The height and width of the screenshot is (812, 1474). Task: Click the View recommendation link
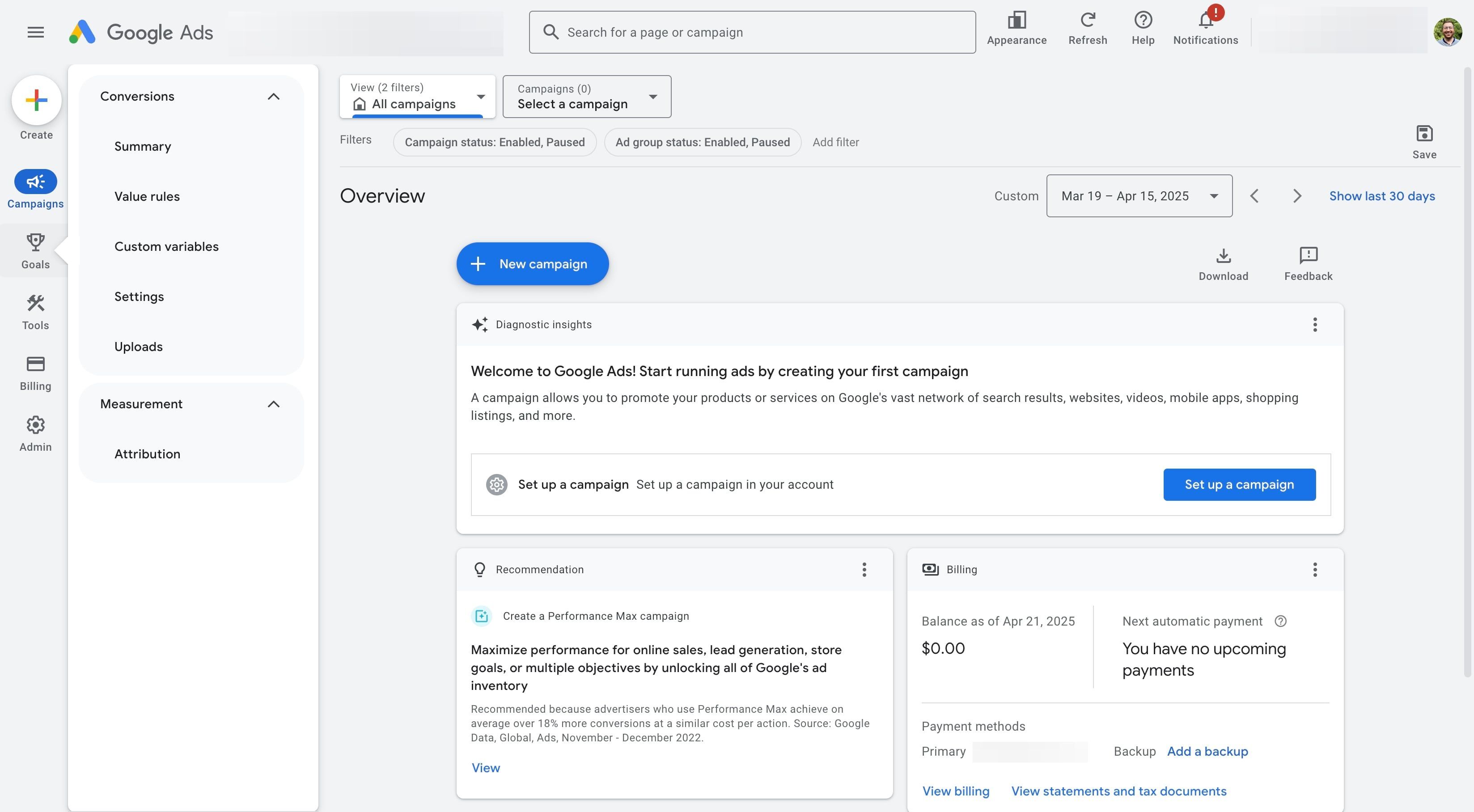coord(486,768)
